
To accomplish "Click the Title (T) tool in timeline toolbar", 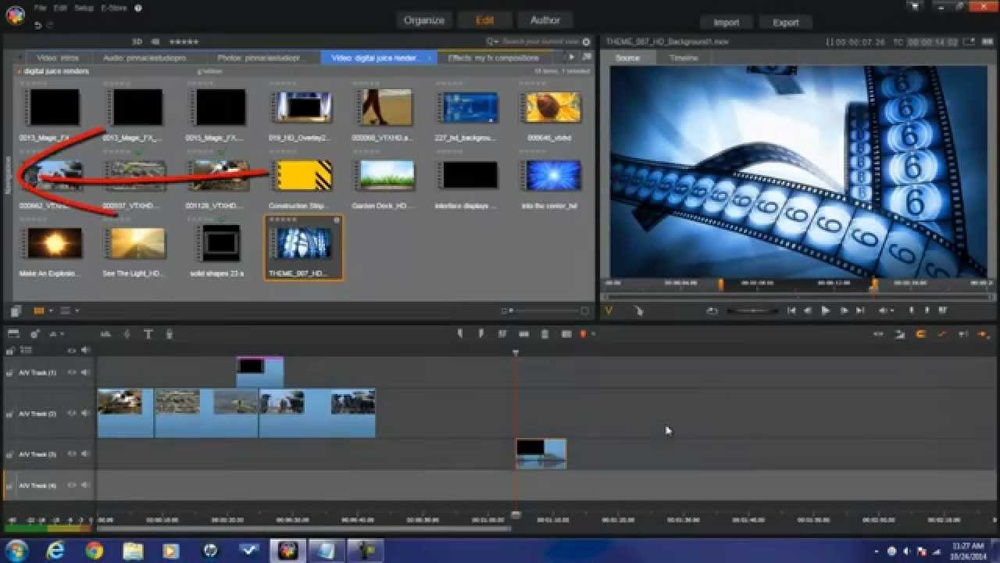I will (x=147, y=334).
